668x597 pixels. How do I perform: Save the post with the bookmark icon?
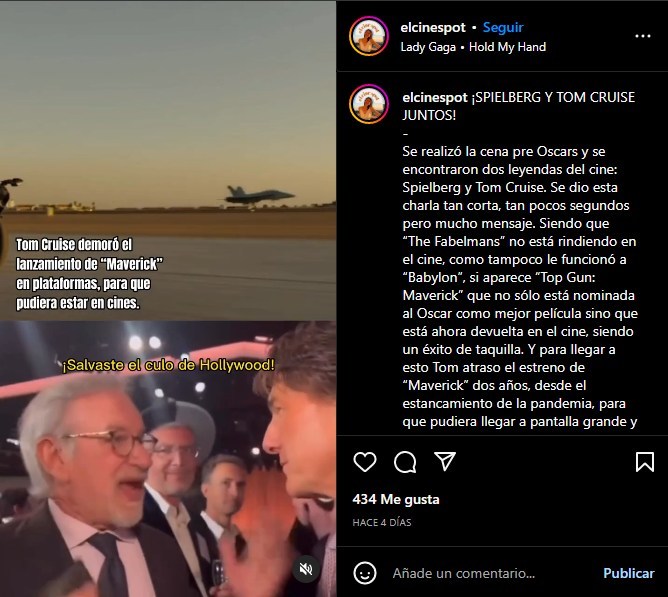pyautogui.click(x=645, y=462)
